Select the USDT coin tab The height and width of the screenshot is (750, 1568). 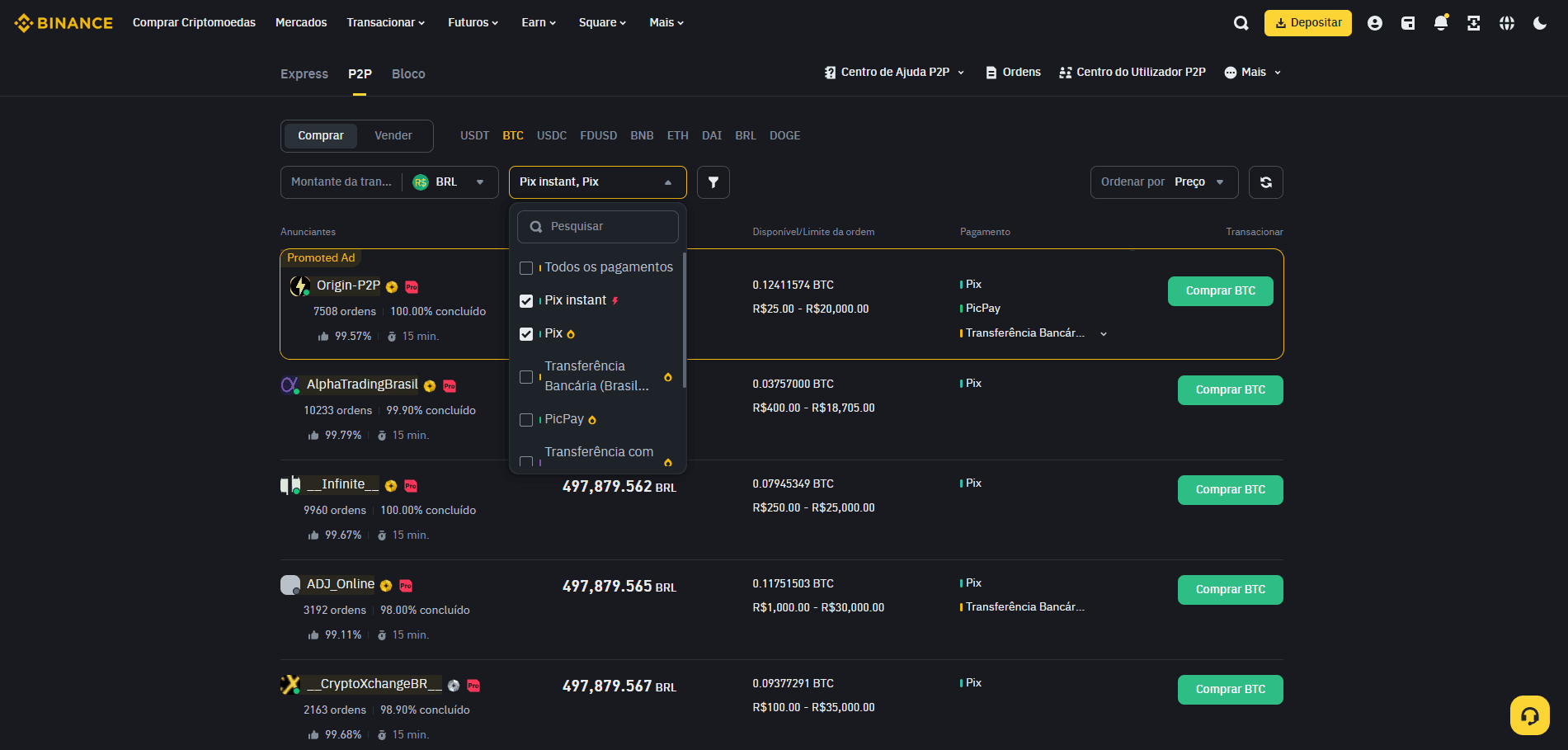point(475,136)
